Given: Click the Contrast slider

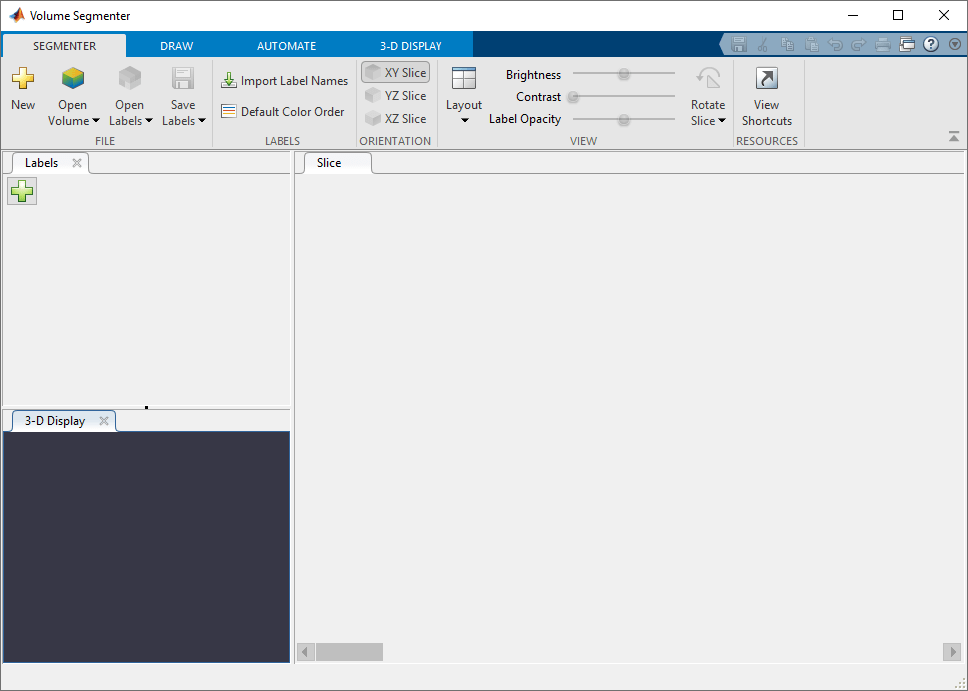Looking at the screenshot, I should coord(624,96).
